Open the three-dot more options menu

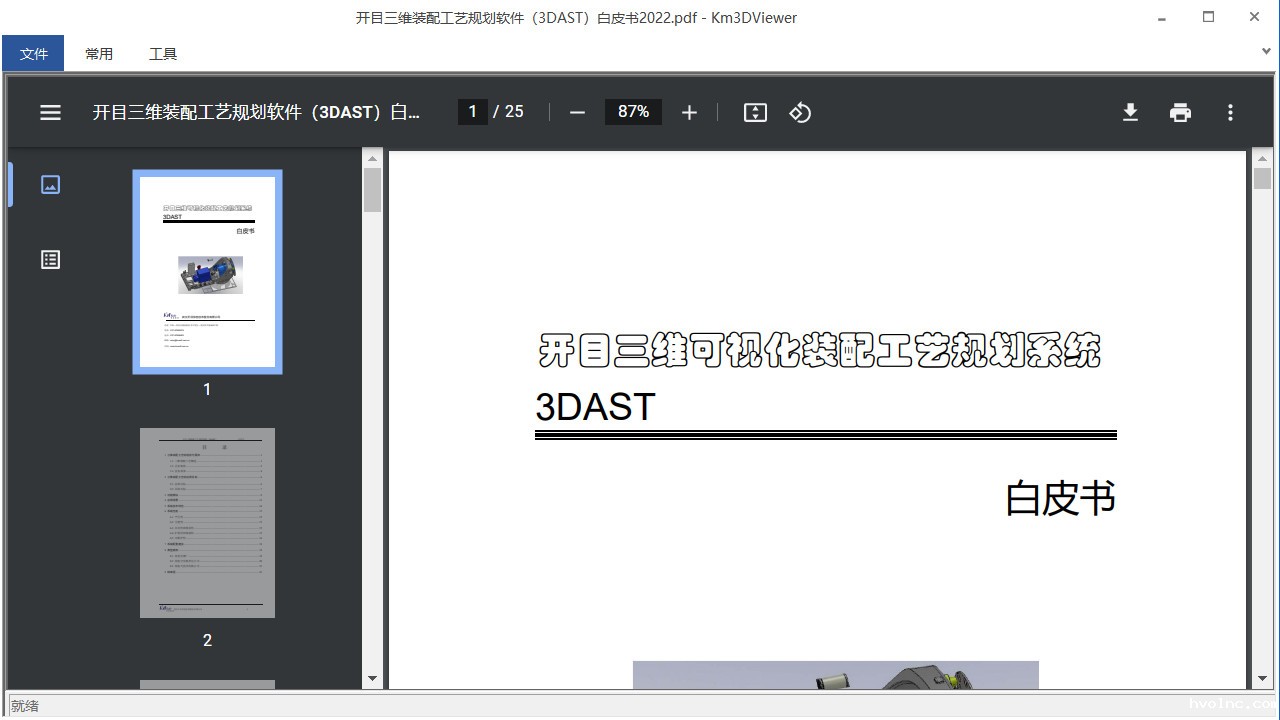click(x=1230, y=112)
